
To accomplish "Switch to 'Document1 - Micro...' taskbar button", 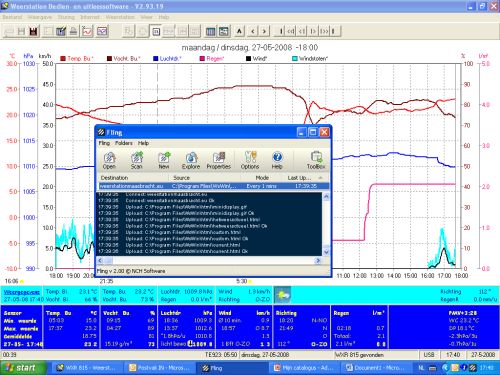I will [x=376, y=368].
